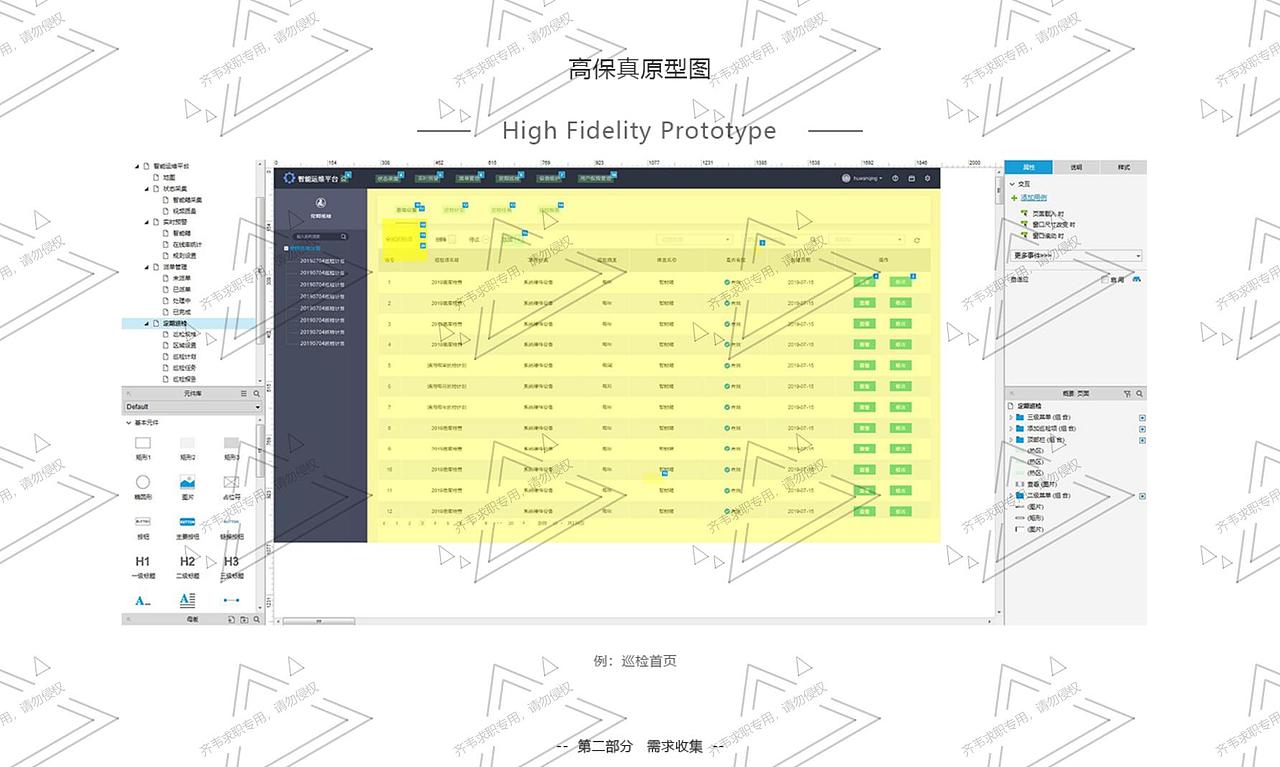This screenshot has height=767, width=1280.
Task: Search the 概要 outline panel
Action: [x=1139, y=394]
